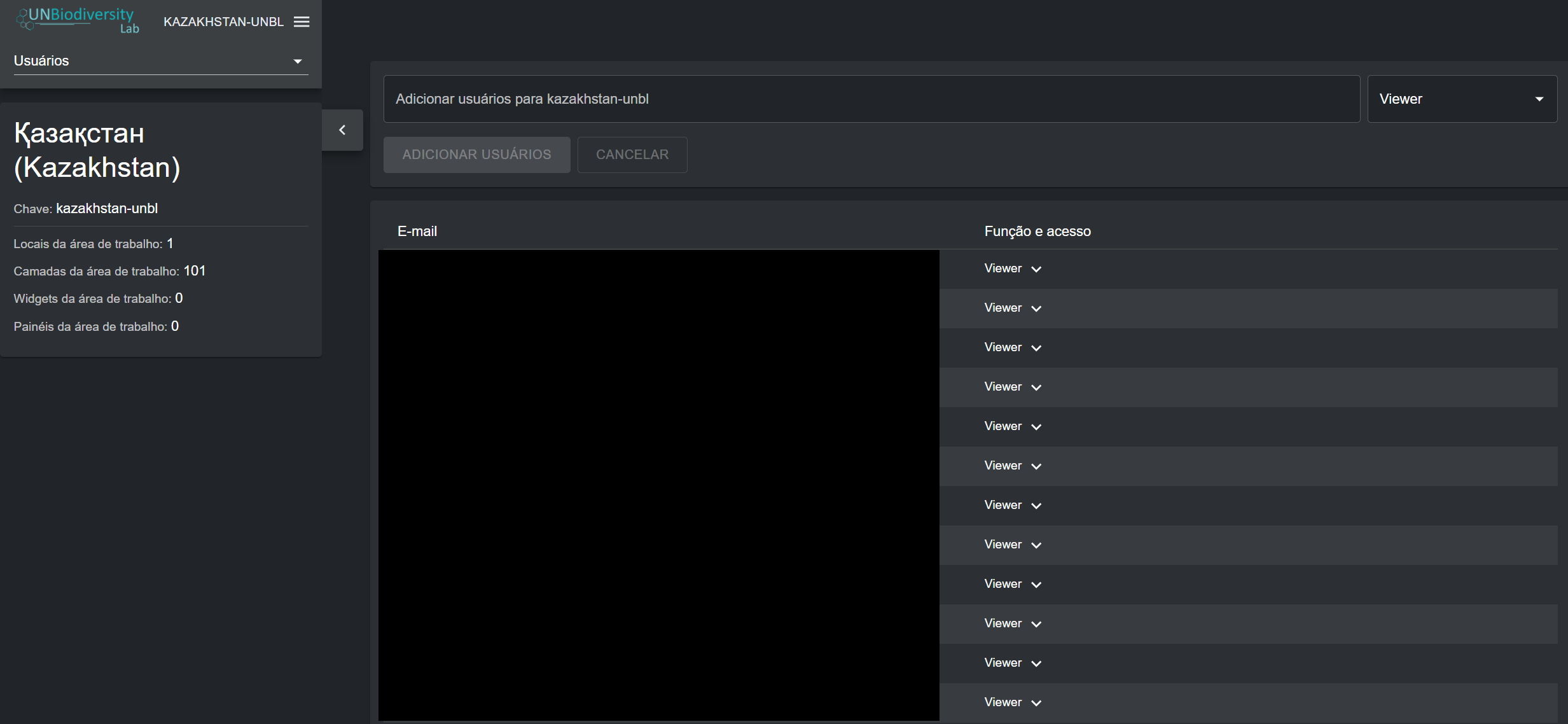This screenshot has height=724, width=1568.
Task: Click the UN Biodiversity Lab logo
Action: click(78, 20)
